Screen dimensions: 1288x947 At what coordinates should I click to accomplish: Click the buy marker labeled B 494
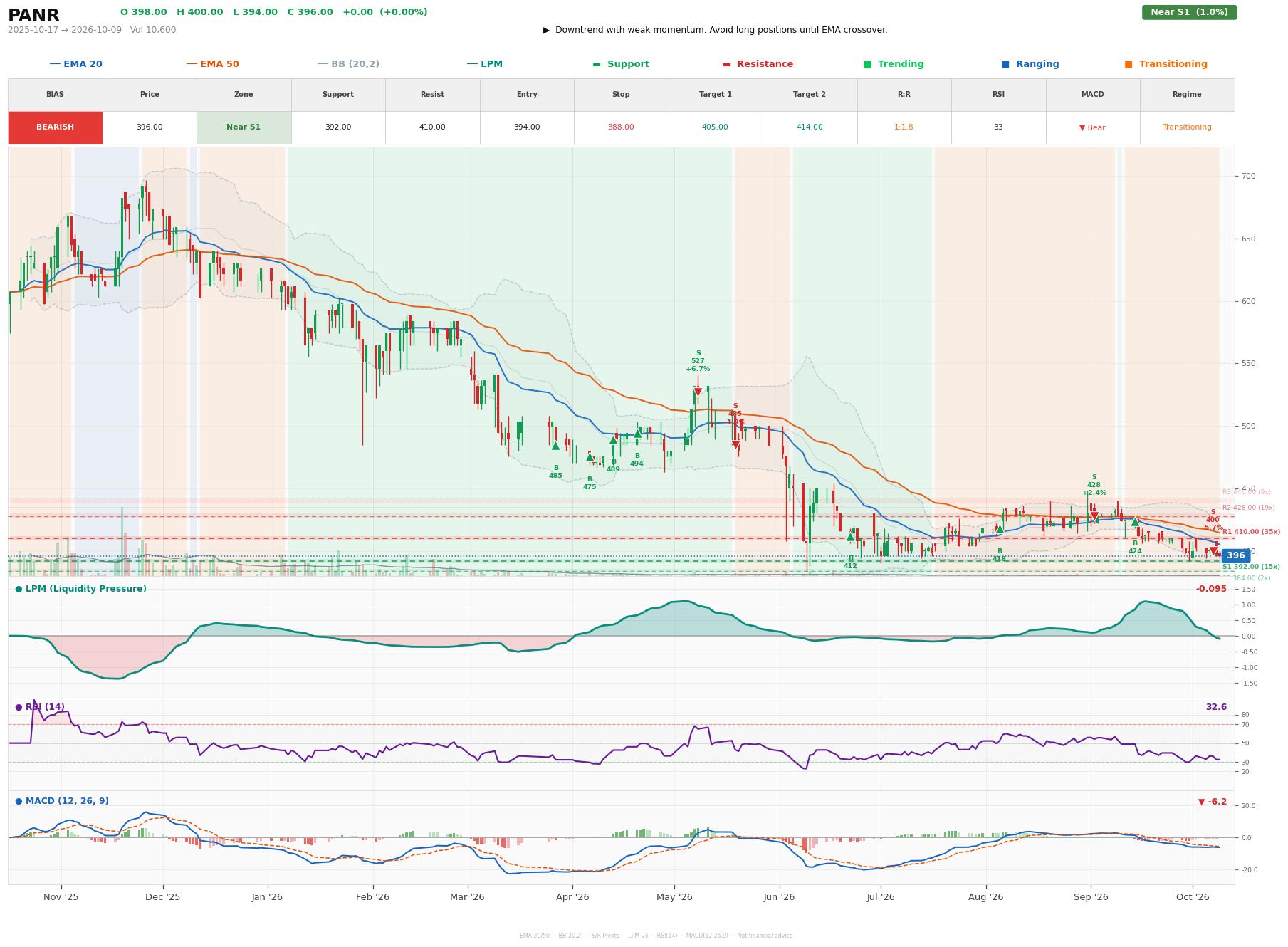(637, 434)
